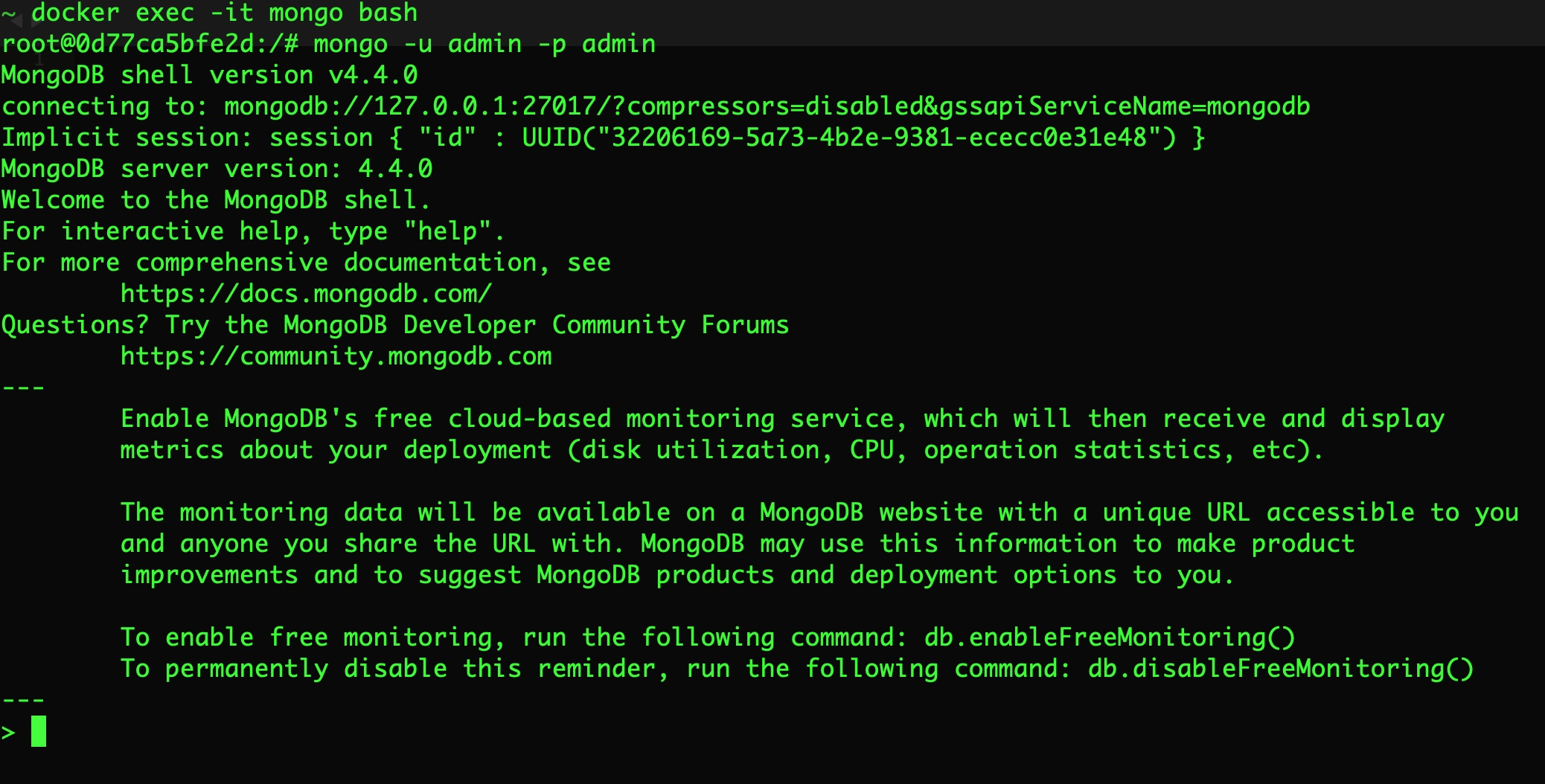Viewport: 1545px width, 784px height.
Task: Click the mongodb://127.0.0.1:27017 connection URL
Action: 417,106
